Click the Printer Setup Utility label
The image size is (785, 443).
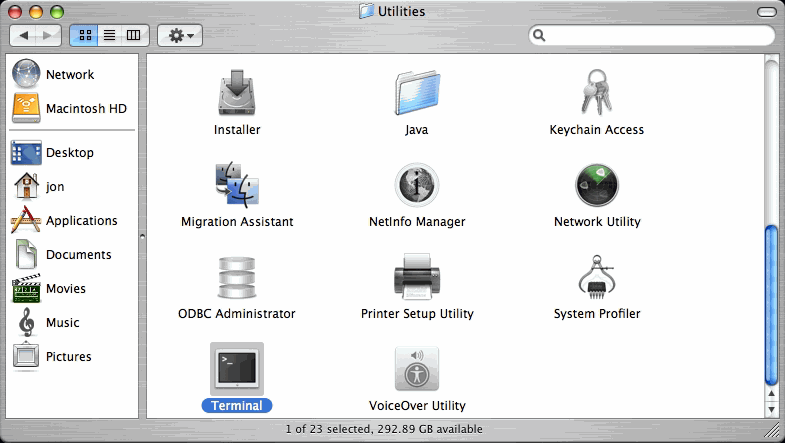click(x=417, y=314)
